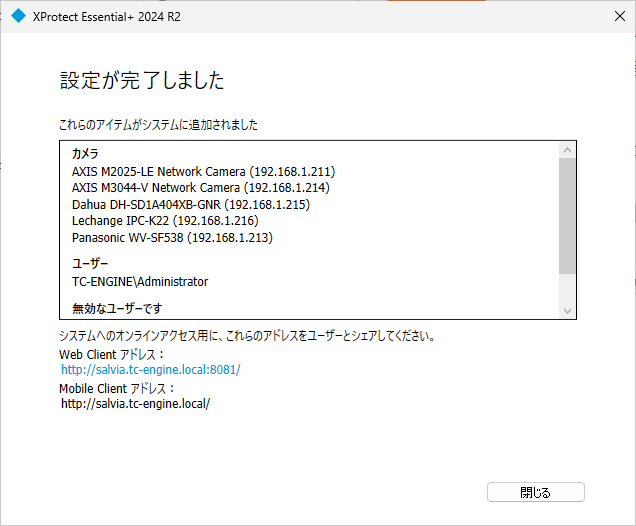Select Panasonic WV-SF538 entry
Viewport: 636px width, 526px height.
(x=172, y=237)
